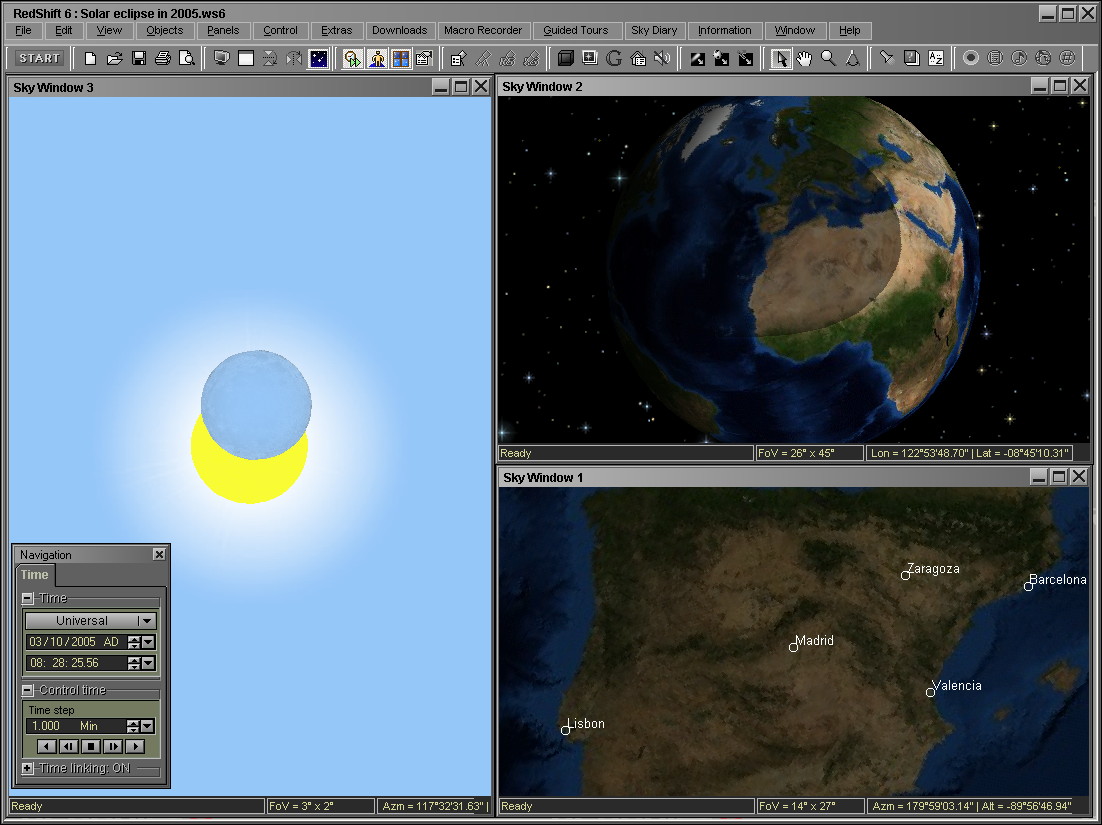The image size is (1102, 825).
Task: Toggle the four-pane window layout button
Action: coord(400,58)
